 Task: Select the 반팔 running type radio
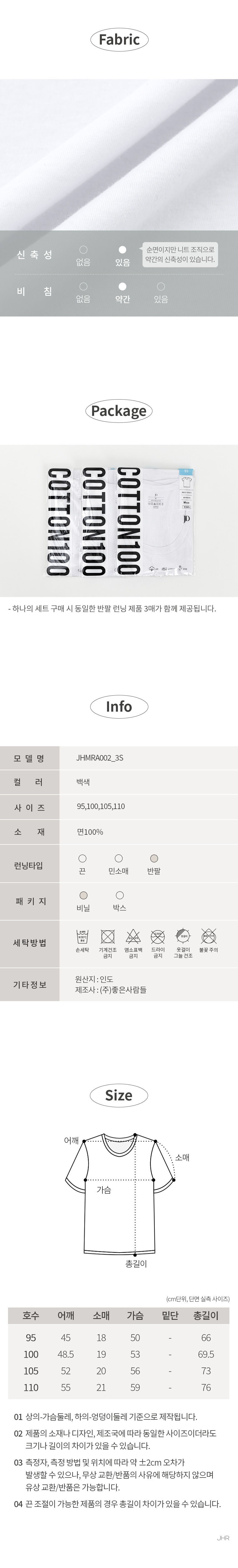pos(153,858)
